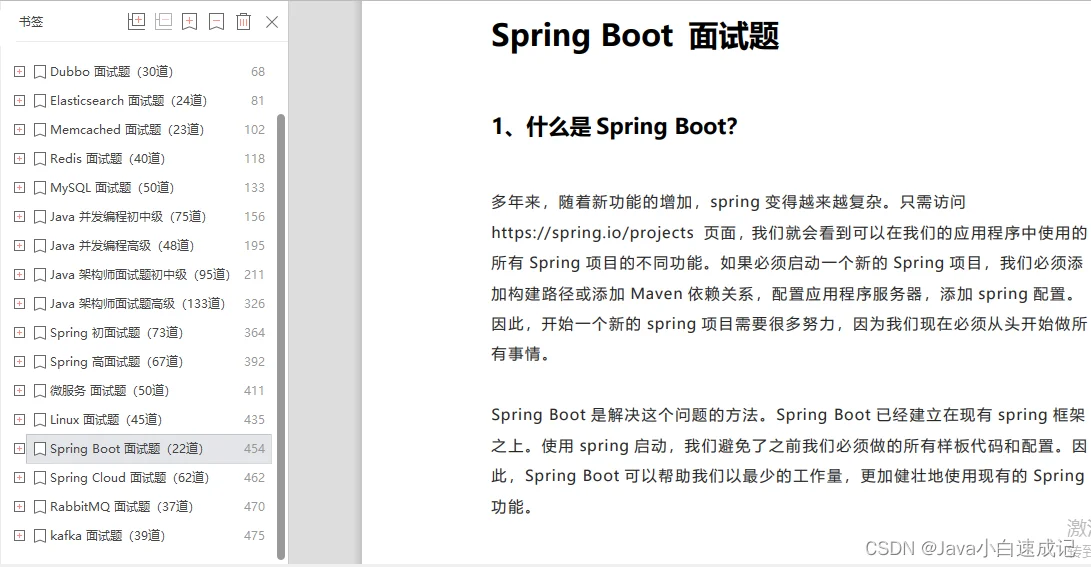Image resolution: width=1091 pixels, height=567 pixels.
Task: Click page number 68 next to Dubbo
Action: click(257, 72)
